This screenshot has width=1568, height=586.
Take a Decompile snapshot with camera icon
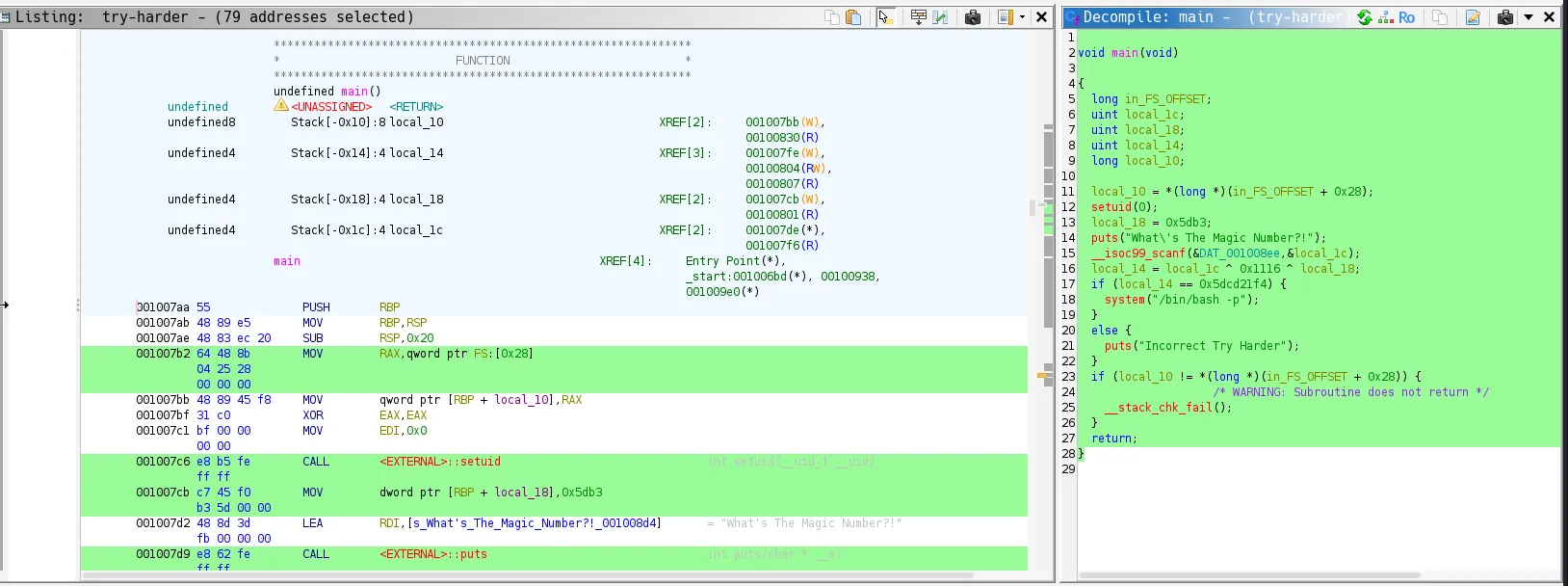(x=1505, y=17)
